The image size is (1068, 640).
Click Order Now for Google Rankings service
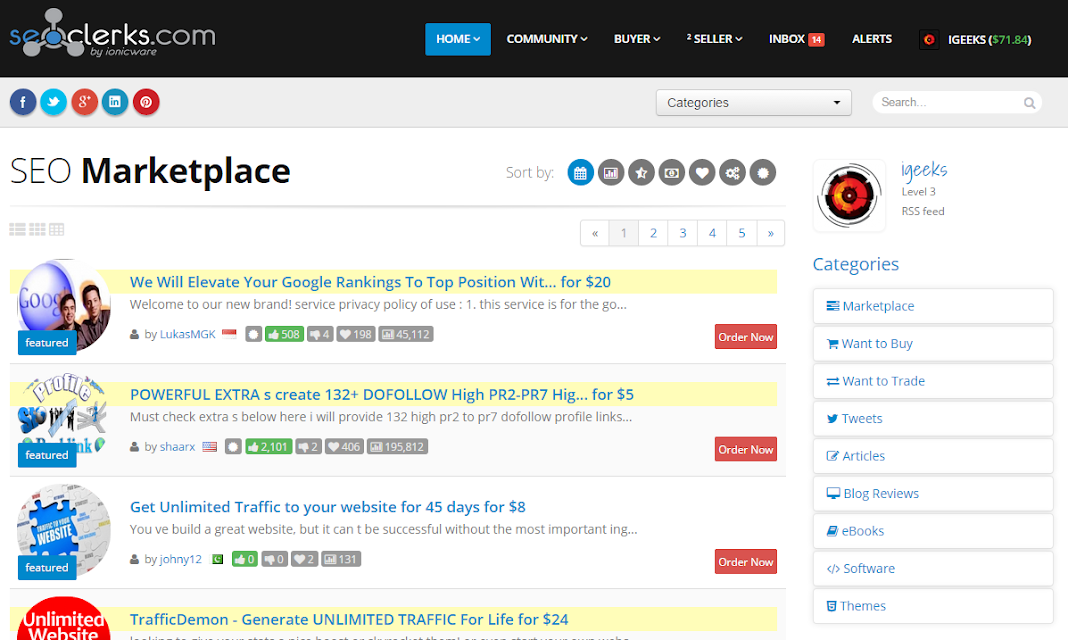tap(746, 337)
